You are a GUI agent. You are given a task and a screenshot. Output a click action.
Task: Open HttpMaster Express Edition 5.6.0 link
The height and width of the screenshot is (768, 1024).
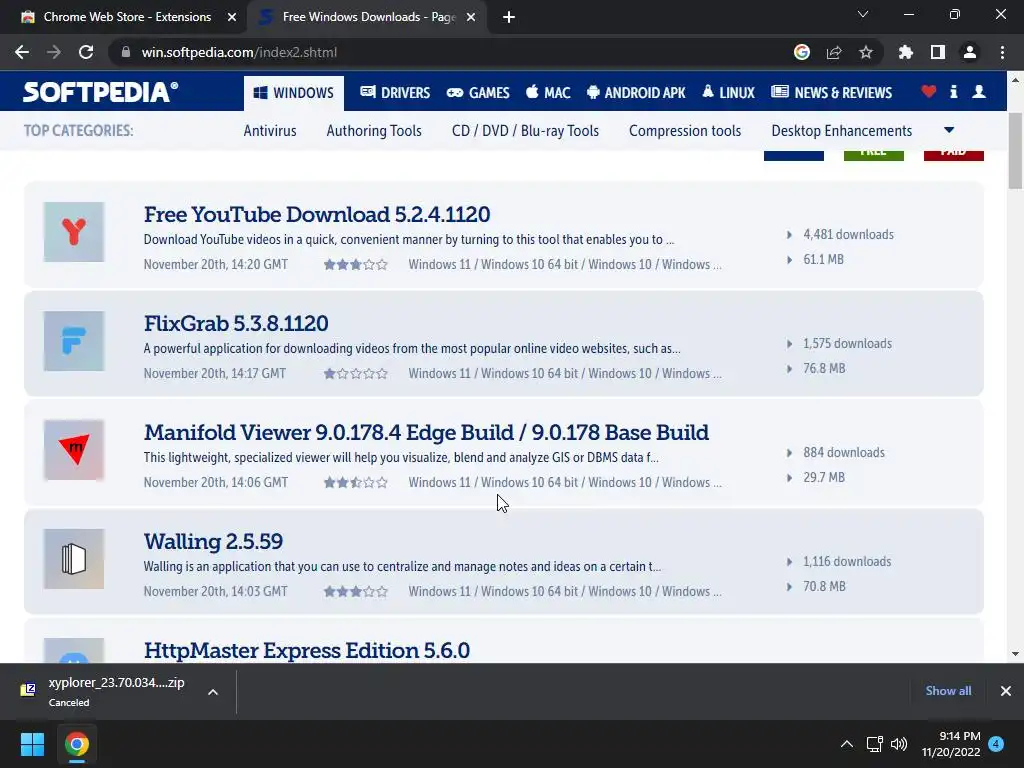pyautogui.click(x=306, y=650)
